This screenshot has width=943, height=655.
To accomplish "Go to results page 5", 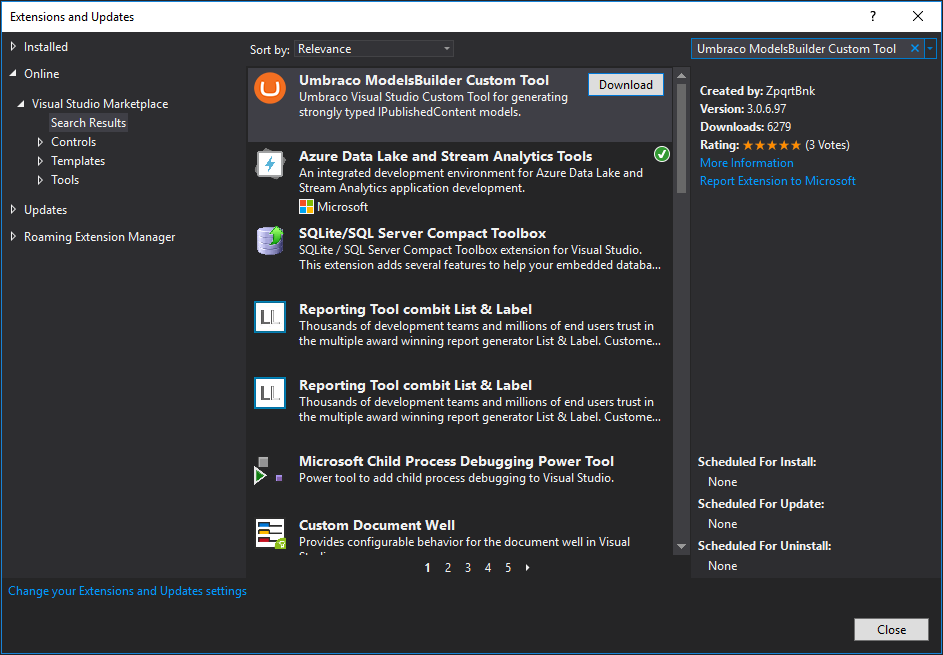I will click(508, 568).
